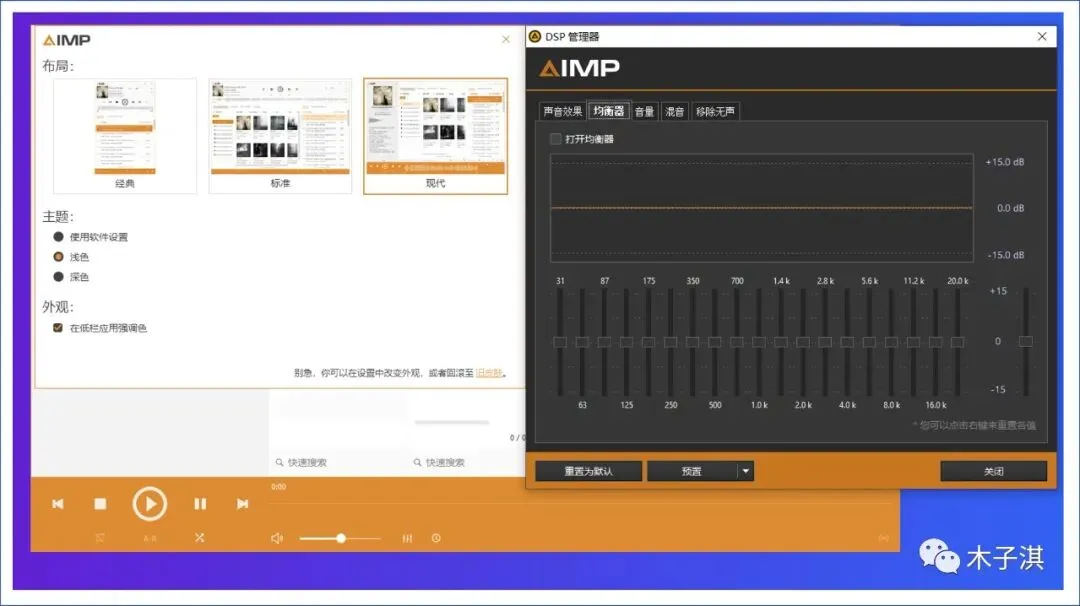Click the 2.0k equalizer band slider
The width and height of the screenshot is (1080, 606).
pos(802,342)
